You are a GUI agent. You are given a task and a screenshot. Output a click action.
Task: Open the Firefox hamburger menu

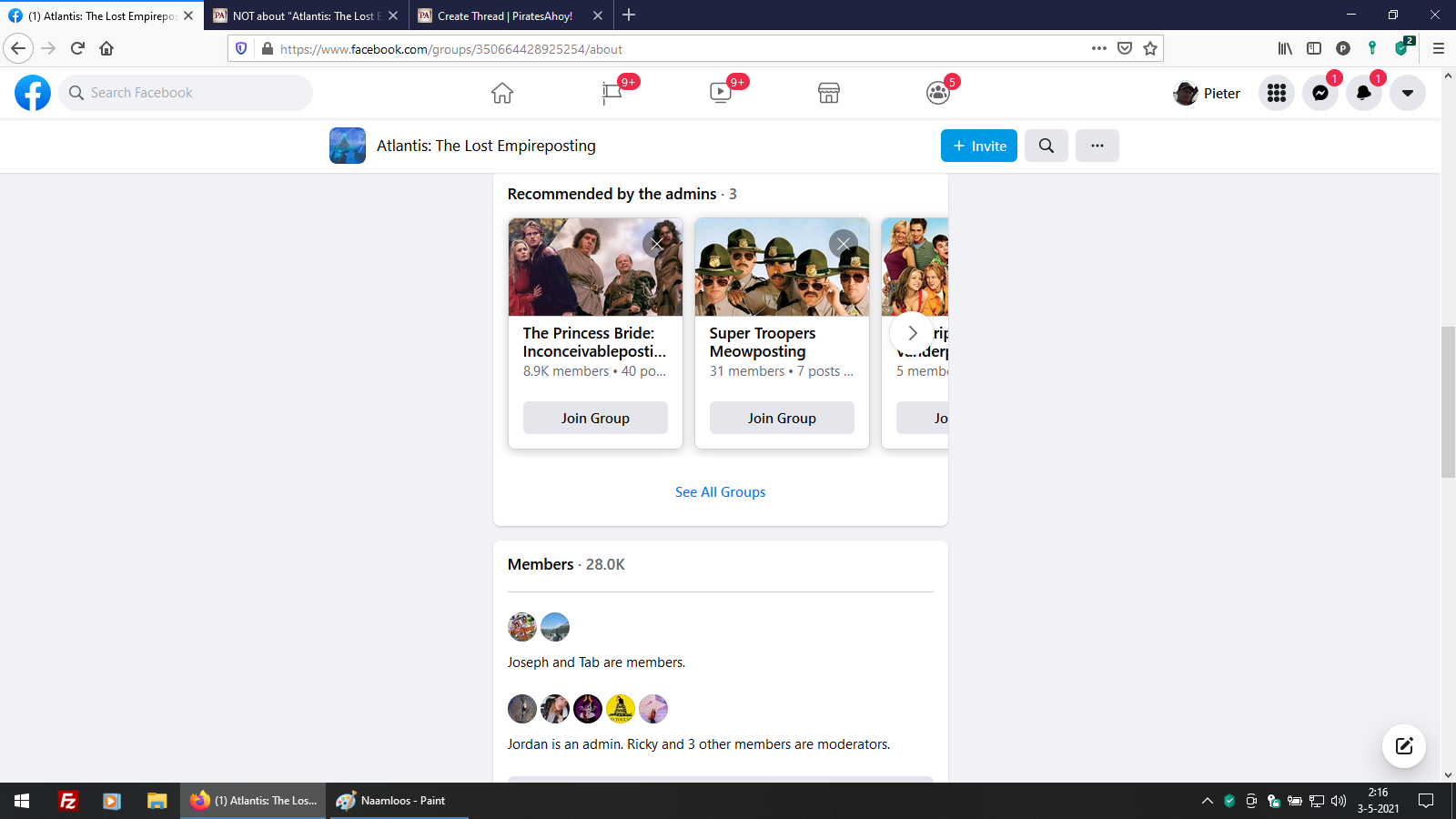[1439, 48]
